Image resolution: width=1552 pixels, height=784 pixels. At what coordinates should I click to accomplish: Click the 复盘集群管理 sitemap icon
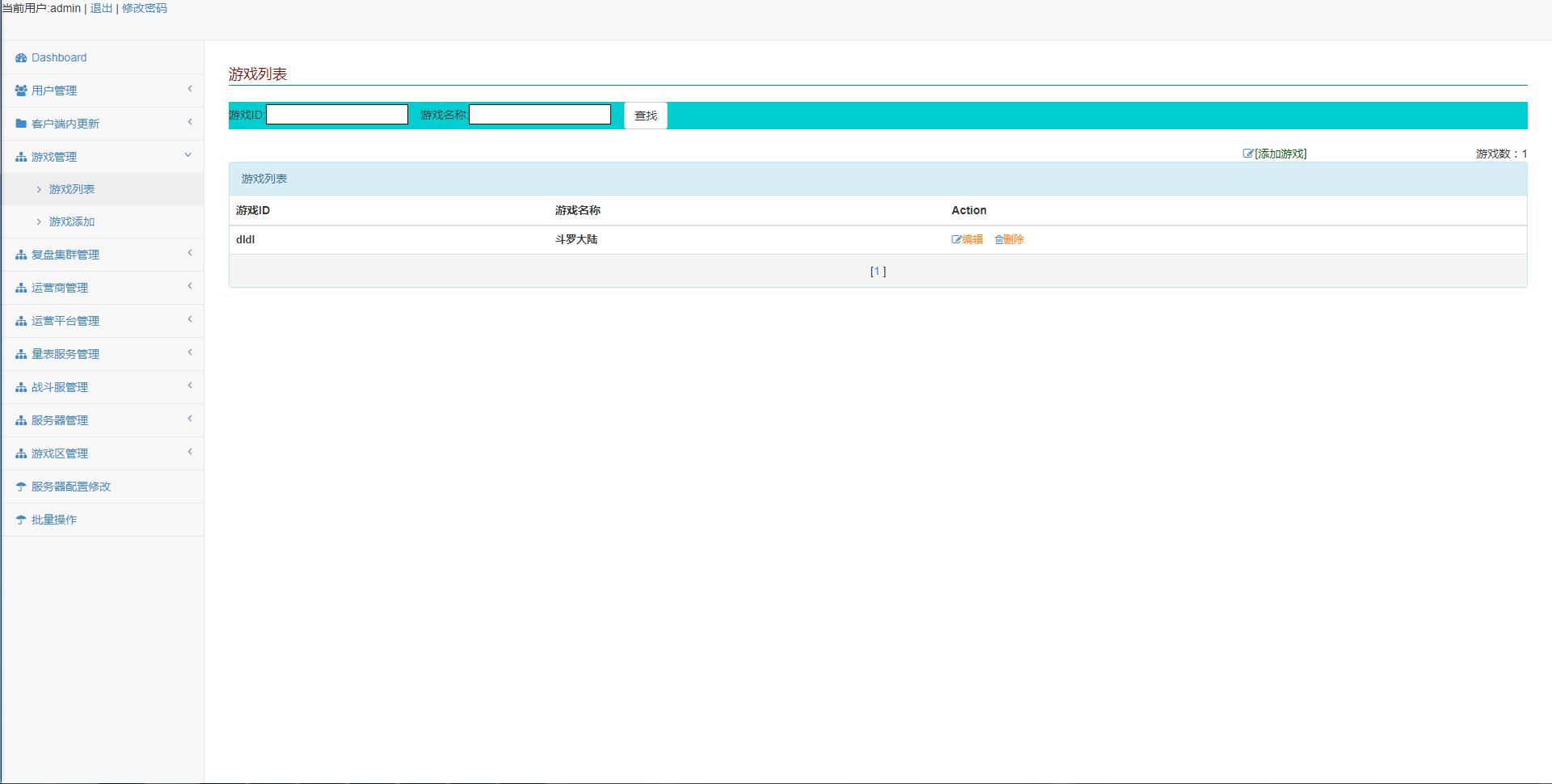[x=21, y=255]
